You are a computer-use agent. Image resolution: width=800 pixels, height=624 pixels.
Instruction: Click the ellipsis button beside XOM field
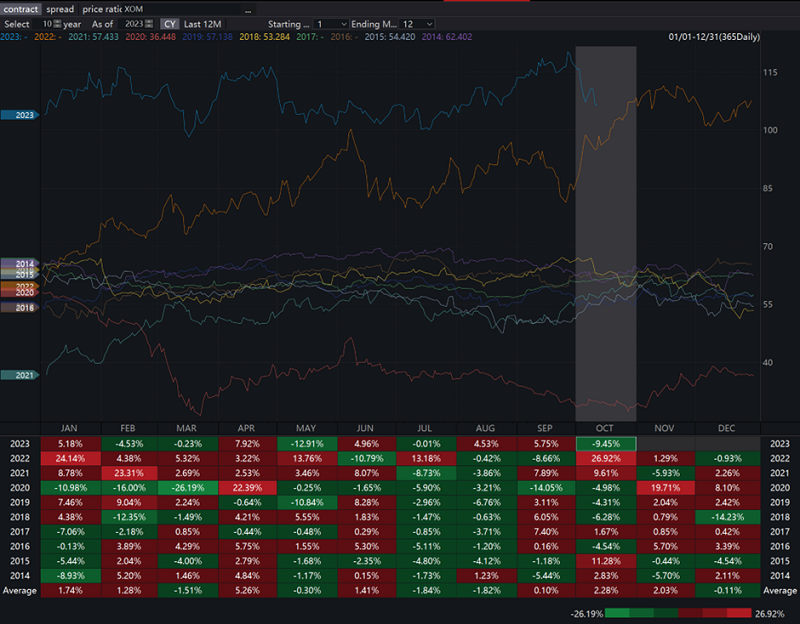pyautogui.click(x=249, y=9)
